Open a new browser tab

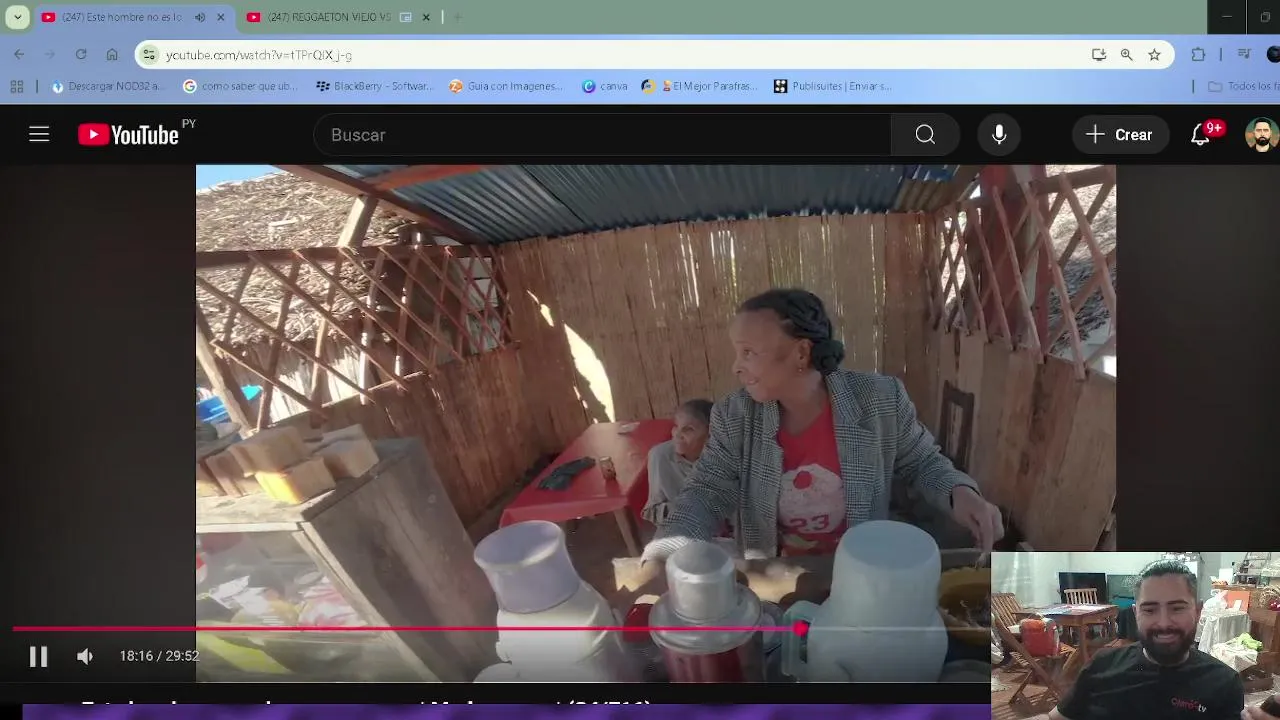point(457,17)
